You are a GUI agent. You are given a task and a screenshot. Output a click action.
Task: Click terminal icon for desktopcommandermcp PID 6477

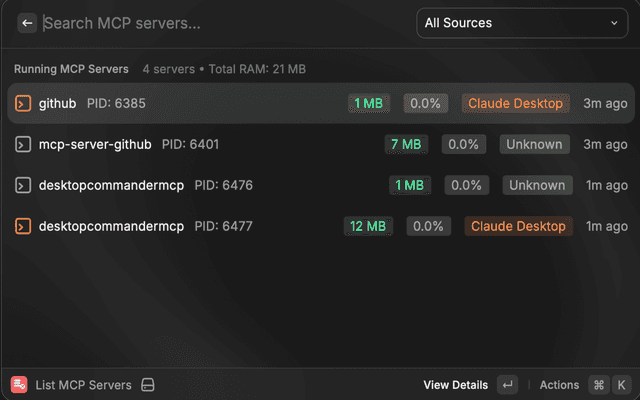coord(22,226)
